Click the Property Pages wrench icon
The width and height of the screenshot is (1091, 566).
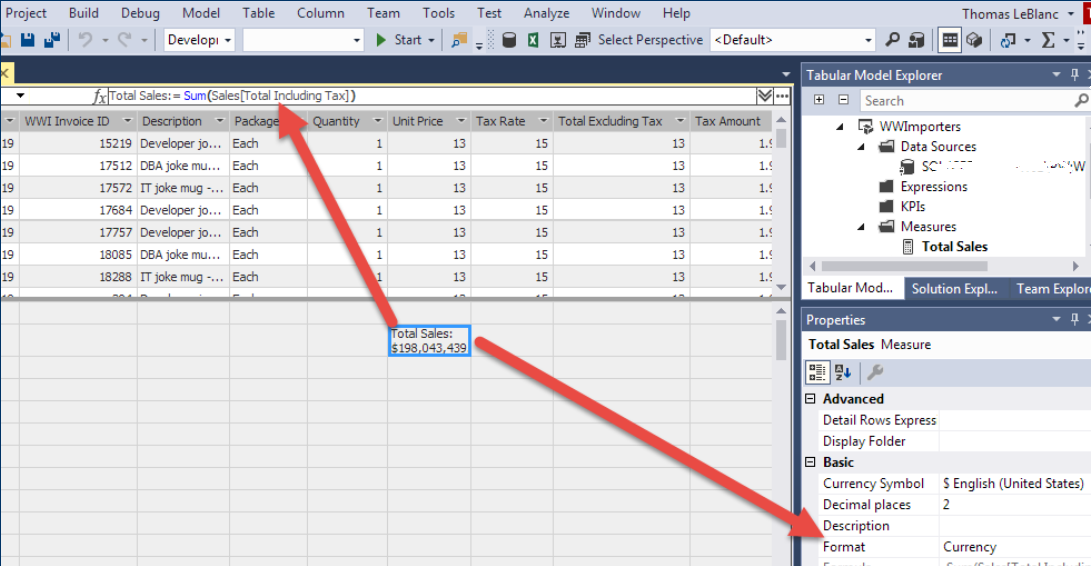tap(875, 372)
